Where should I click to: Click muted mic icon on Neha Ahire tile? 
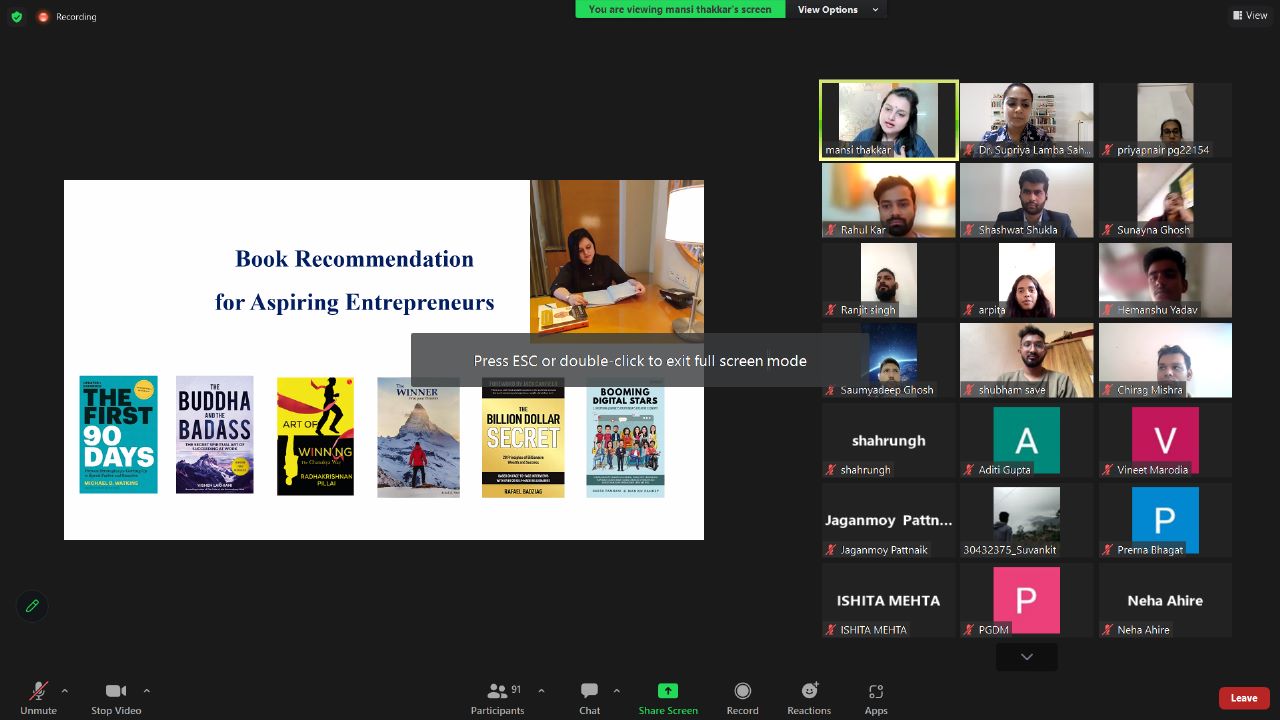1108,630
